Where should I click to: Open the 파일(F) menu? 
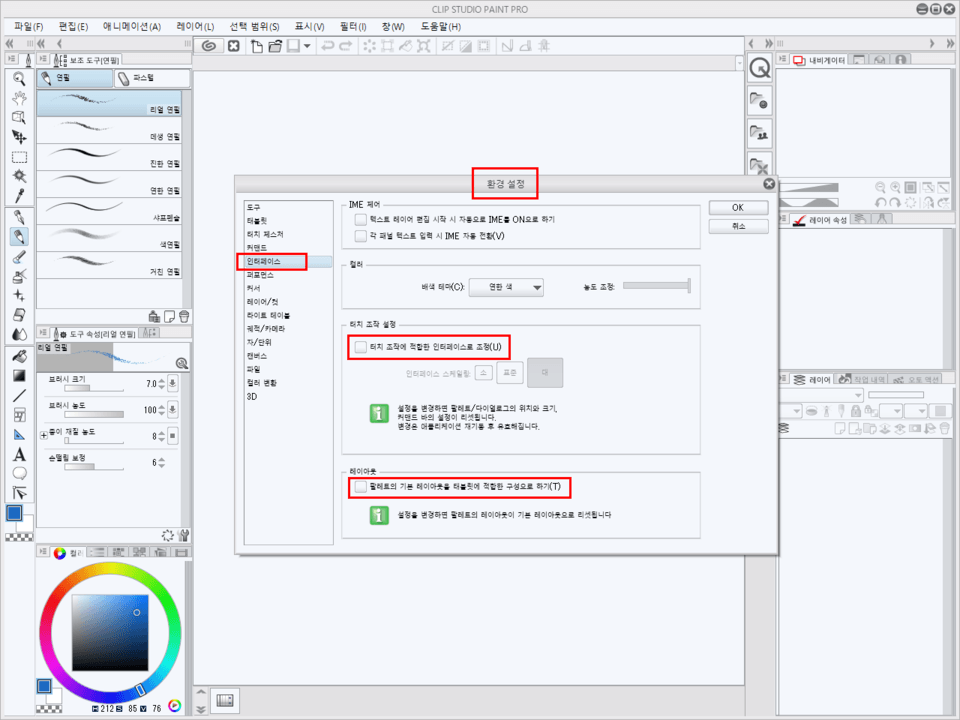(25, 26)
